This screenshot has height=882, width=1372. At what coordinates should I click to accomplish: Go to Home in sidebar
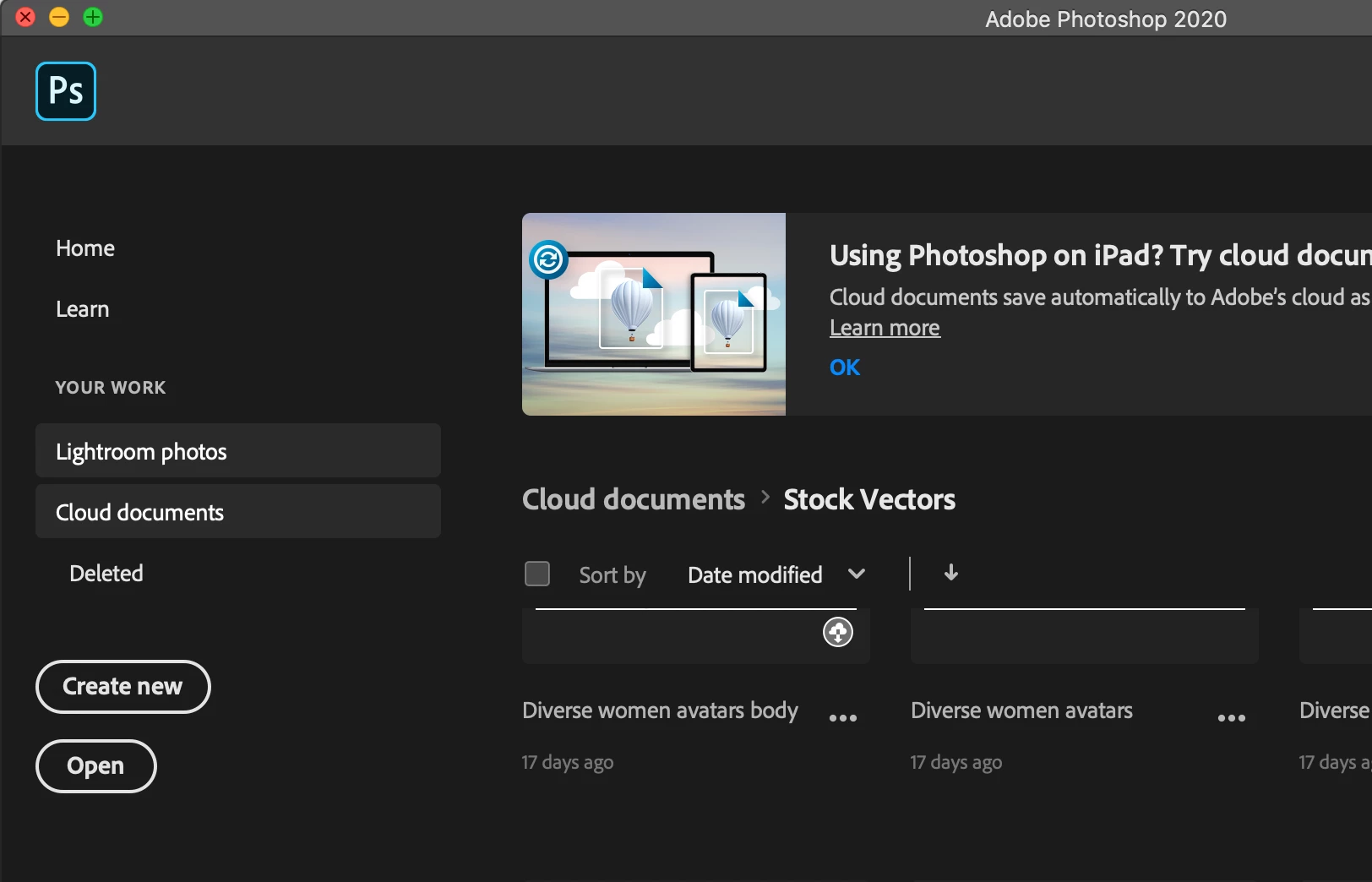[85, 248]
